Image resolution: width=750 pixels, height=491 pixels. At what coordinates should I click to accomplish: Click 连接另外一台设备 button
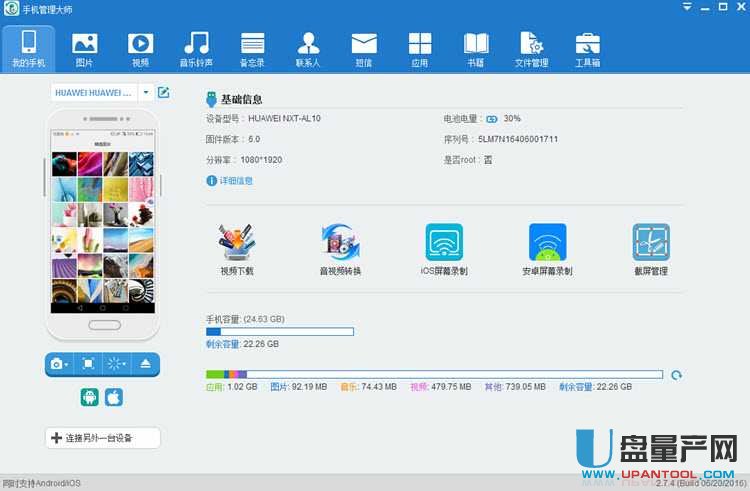[103, 437]
